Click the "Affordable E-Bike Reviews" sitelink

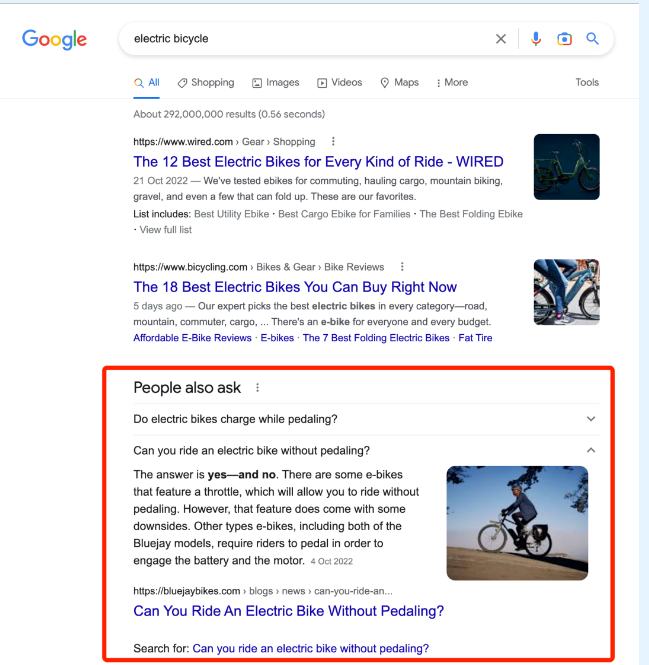pyautogui.click(x=192, y=338)
